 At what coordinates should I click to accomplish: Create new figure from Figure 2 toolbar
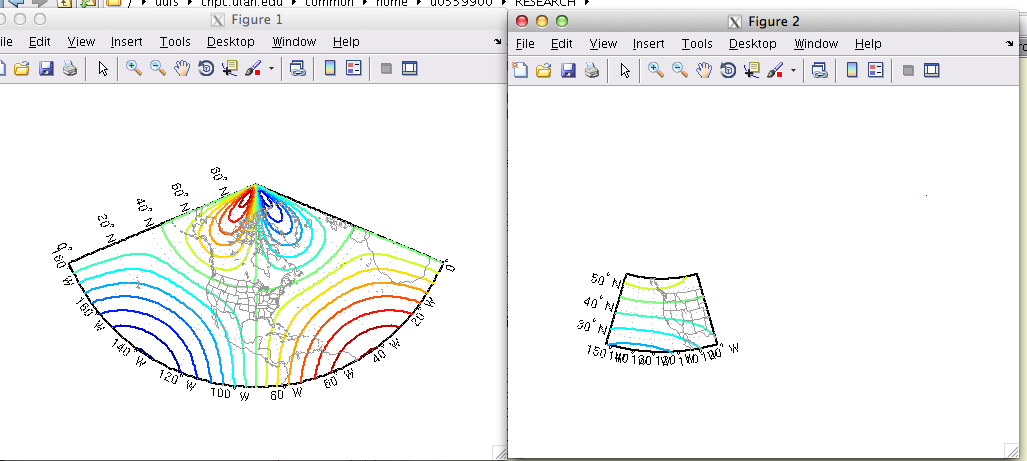(x=520, y=70)
